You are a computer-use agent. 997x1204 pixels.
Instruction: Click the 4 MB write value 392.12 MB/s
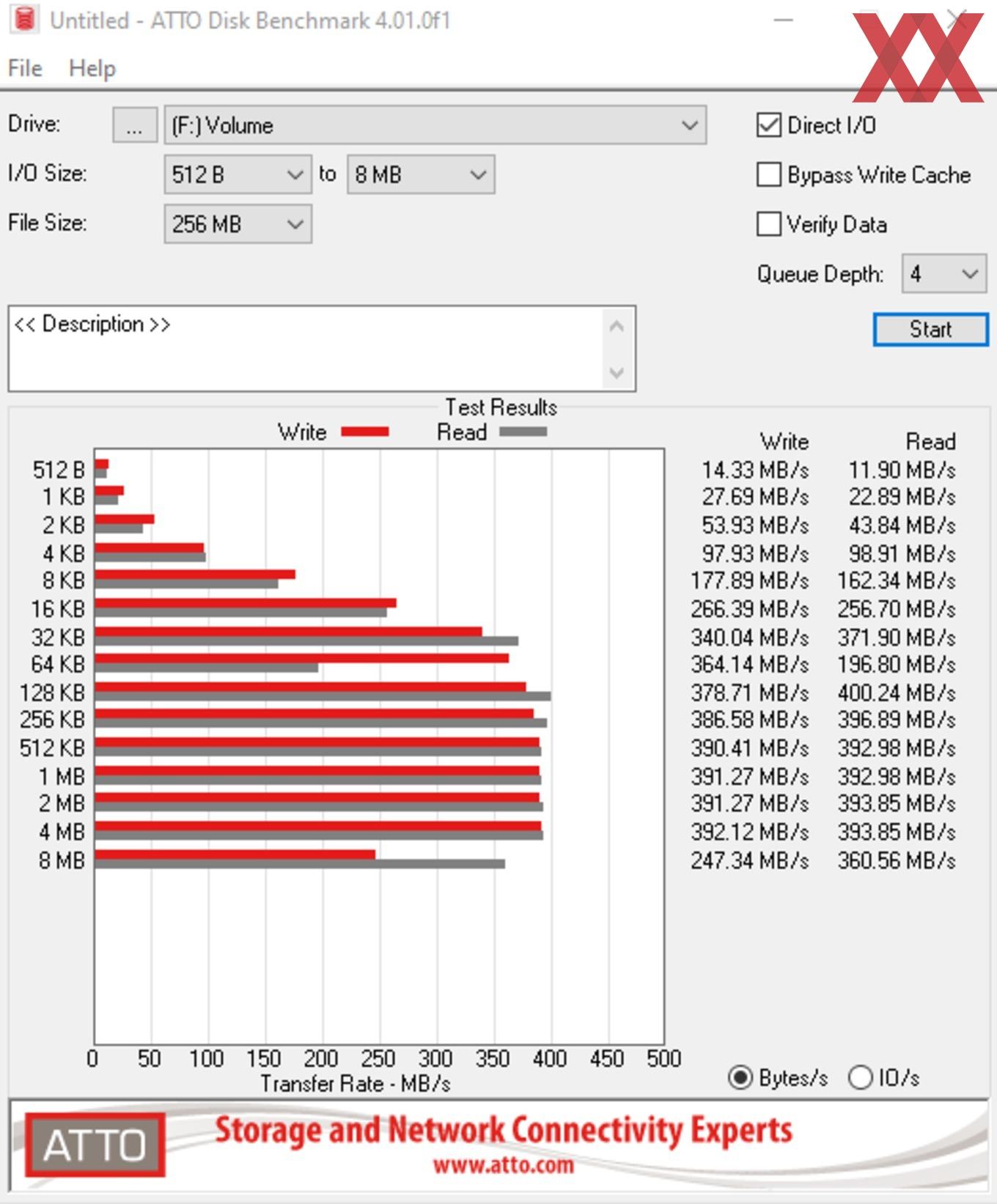pos(749,832)
